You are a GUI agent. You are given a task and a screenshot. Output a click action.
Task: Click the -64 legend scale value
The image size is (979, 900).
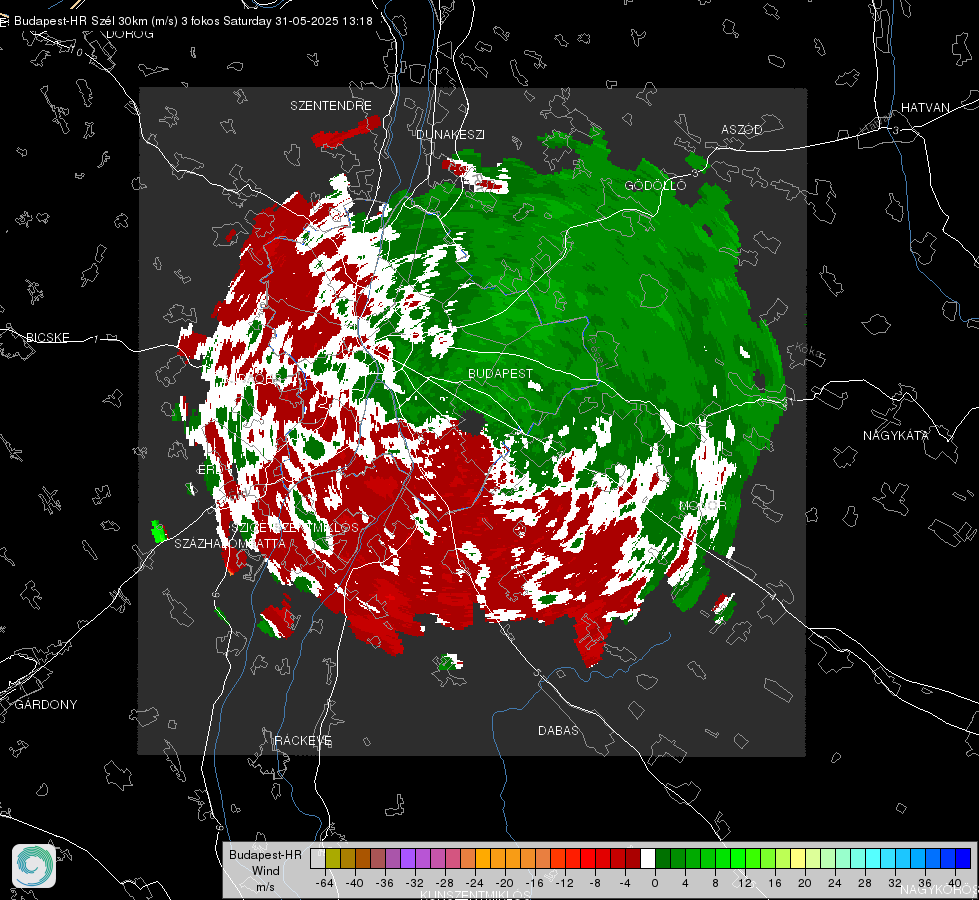click(x=325, y=883)
